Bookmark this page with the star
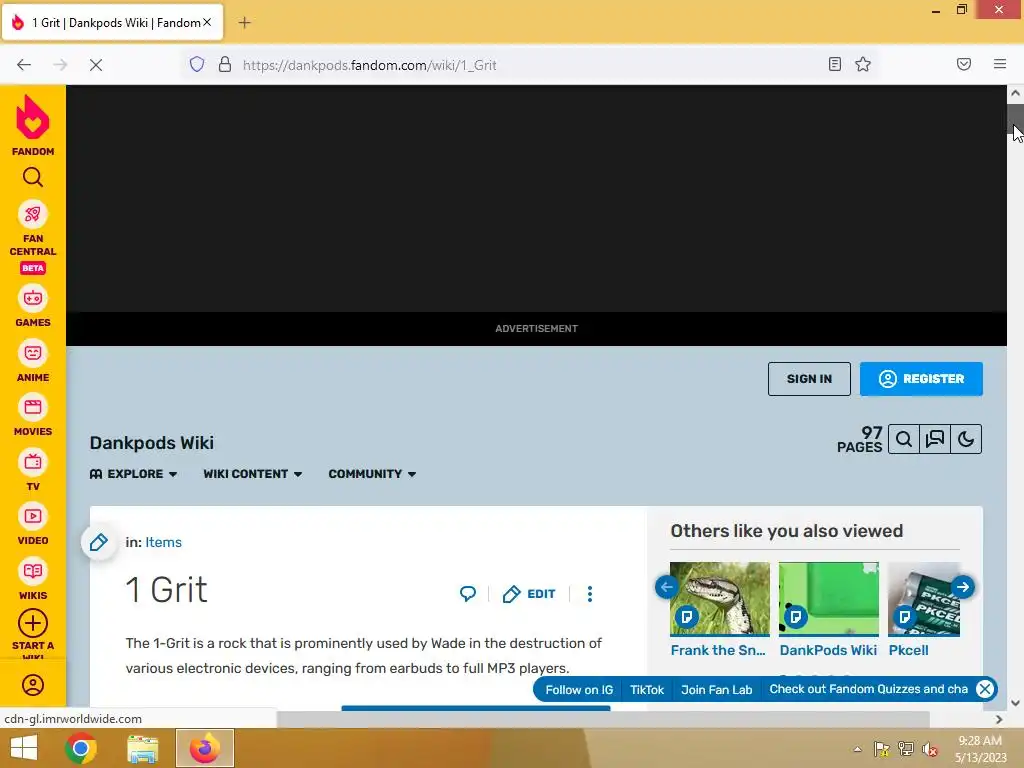1024x768 pixels. [x=863, y=64]
